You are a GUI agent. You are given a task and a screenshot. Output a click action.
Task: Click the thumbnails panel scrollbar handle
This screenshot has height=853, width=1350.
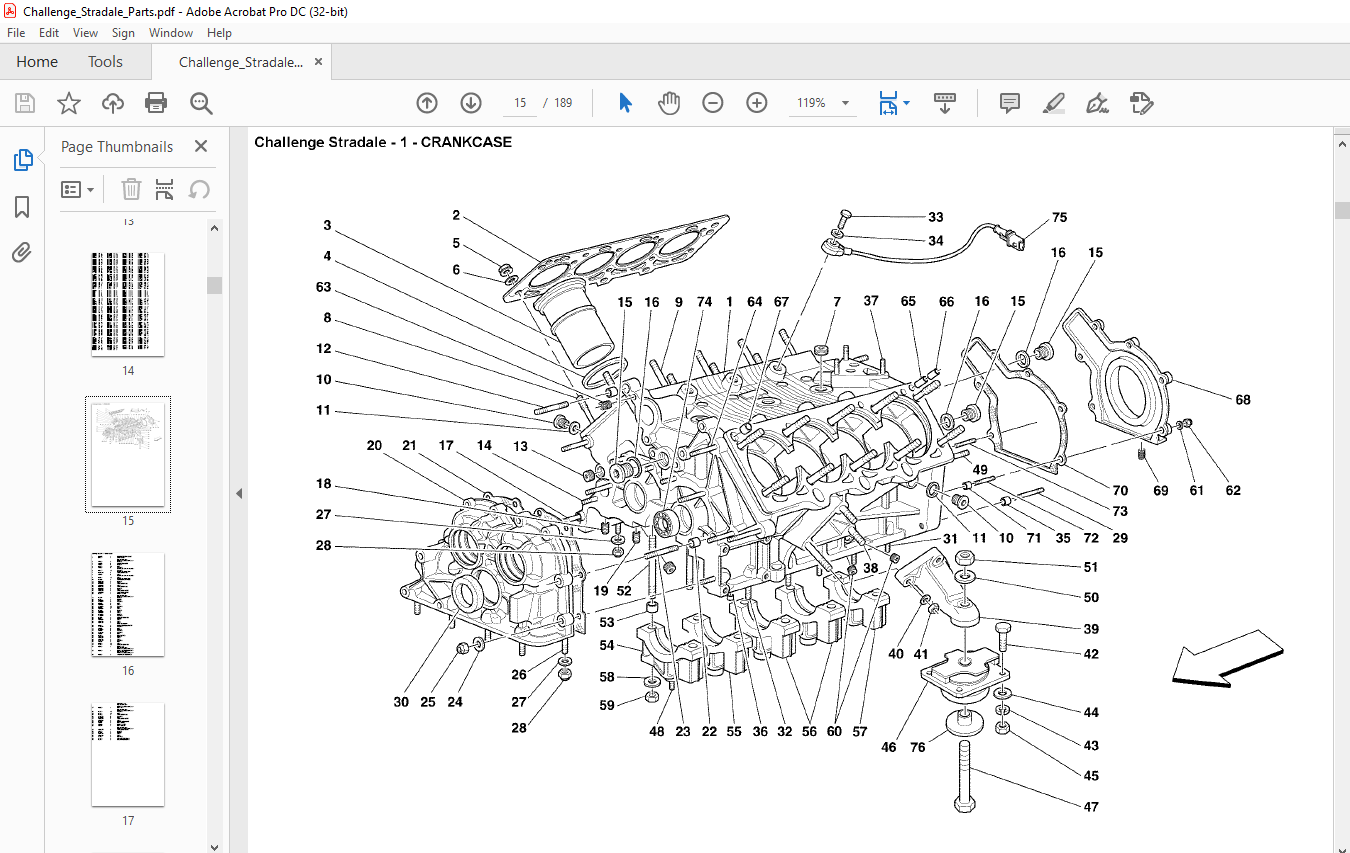pyautogui.click(x=215, y=286)
